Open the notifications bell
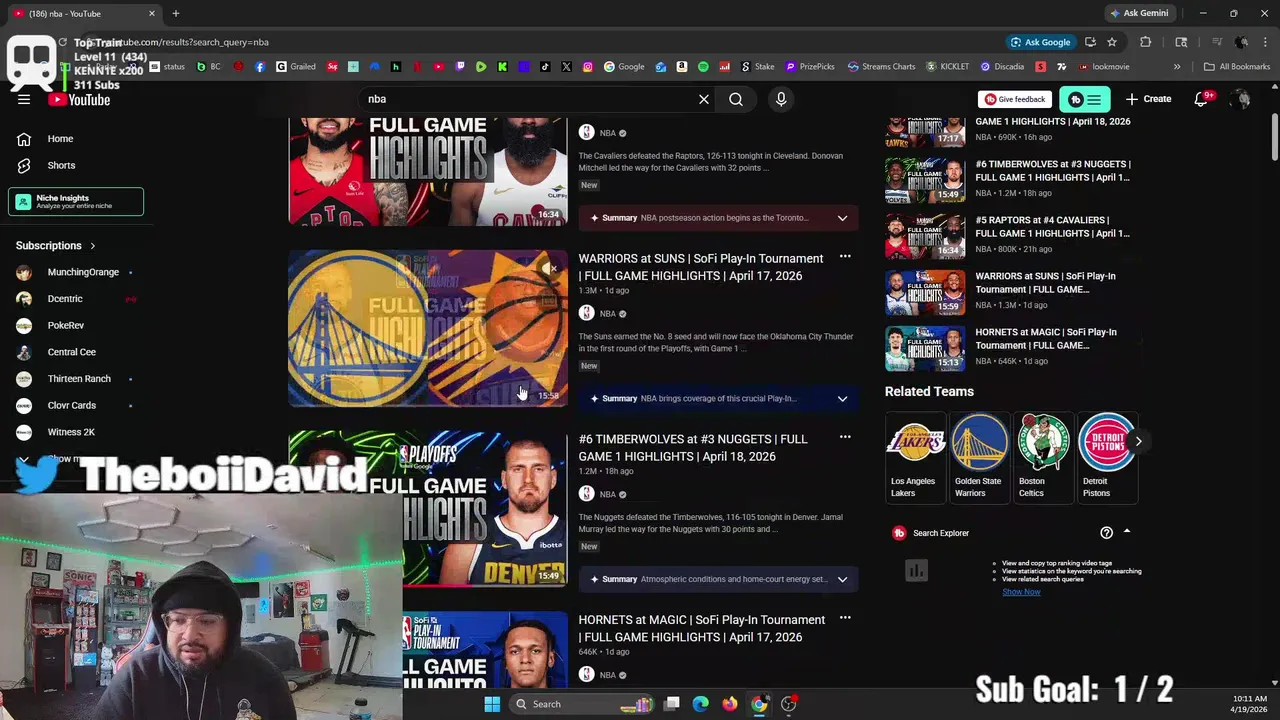This screenshot has height=720, width=1280. tap(1202, 99)
